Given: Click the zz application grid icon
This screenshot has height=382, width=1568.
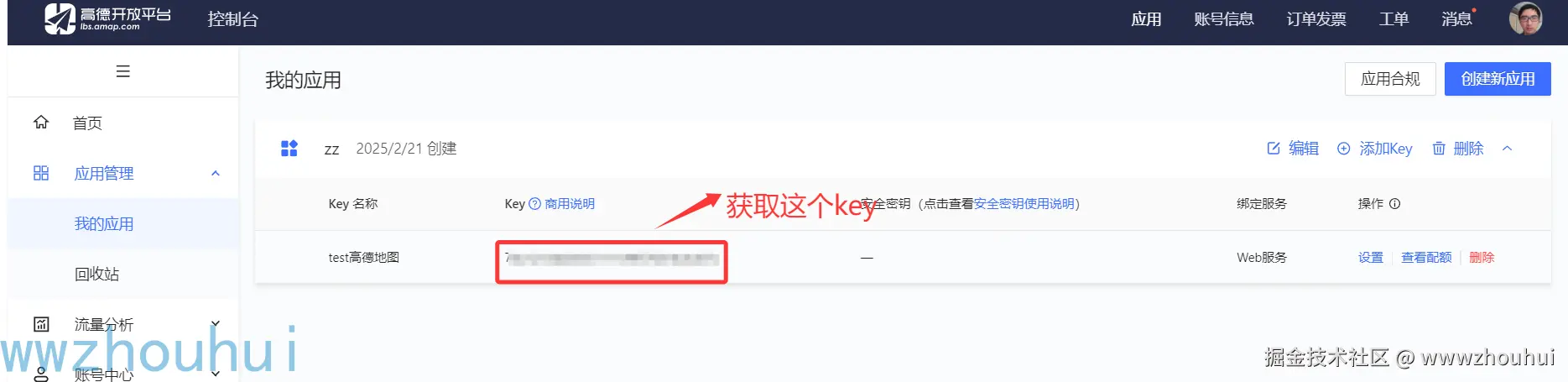Looking at the screenshot, I should (x=289, y=149).
